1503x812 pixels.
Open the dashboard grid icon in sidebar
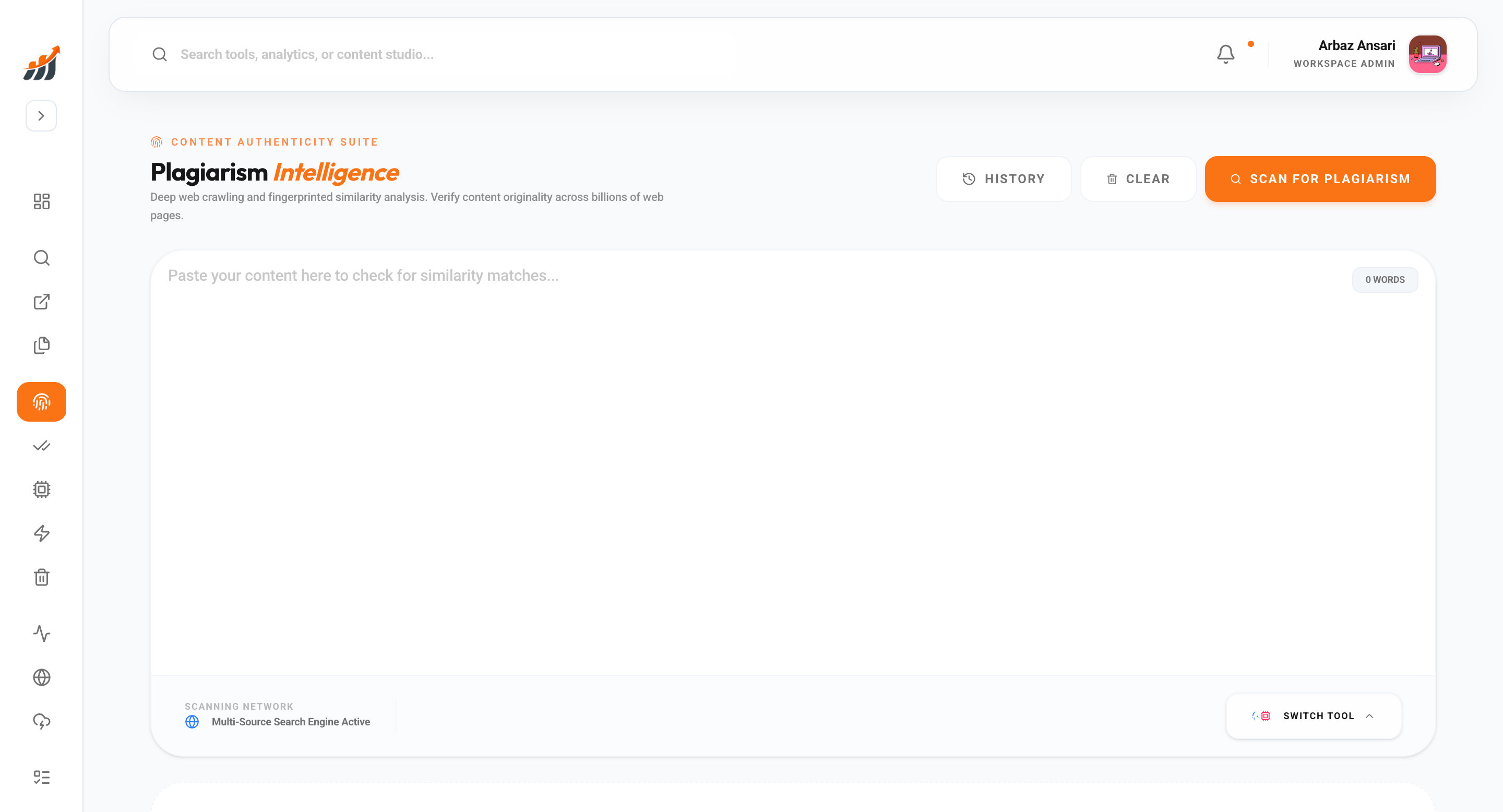[41, 201]
